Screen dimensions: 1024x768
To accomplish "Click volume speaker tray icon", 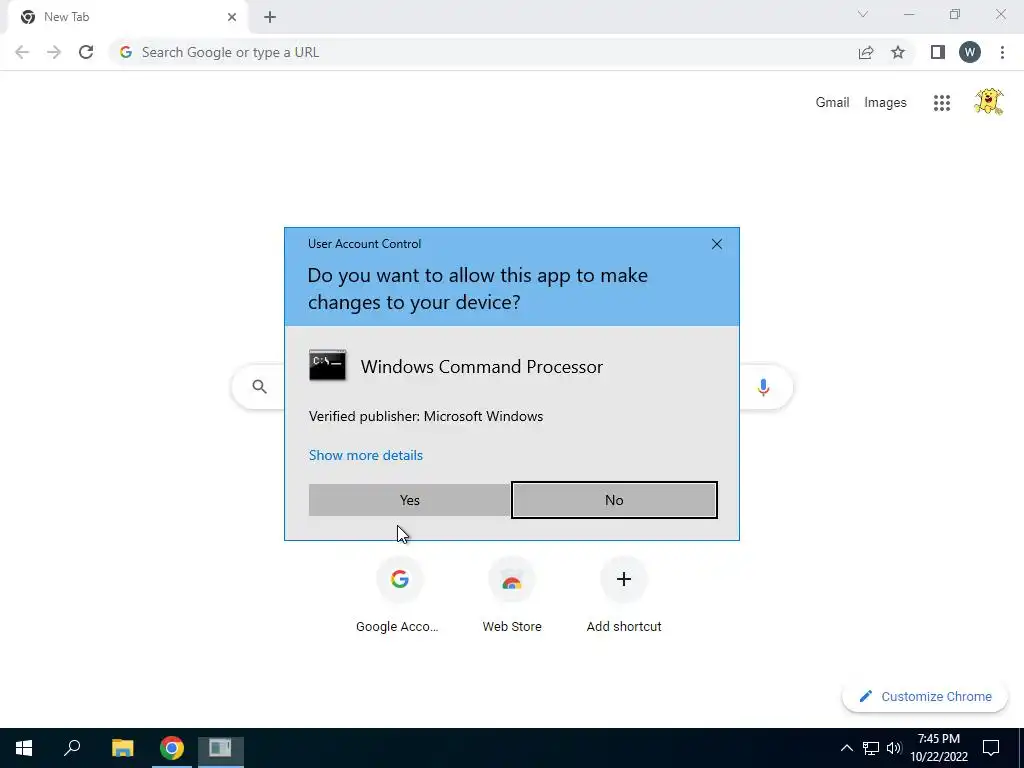I will coord(894,748).
